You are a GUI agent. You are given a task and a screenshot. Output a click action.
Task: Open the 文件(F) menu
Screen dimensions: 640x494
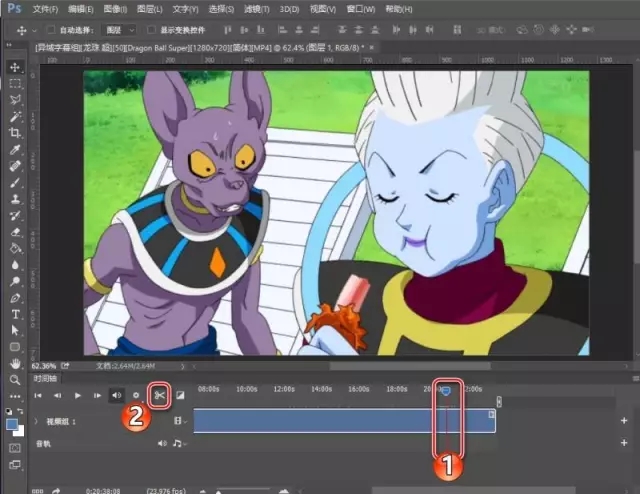coord(45,9)
